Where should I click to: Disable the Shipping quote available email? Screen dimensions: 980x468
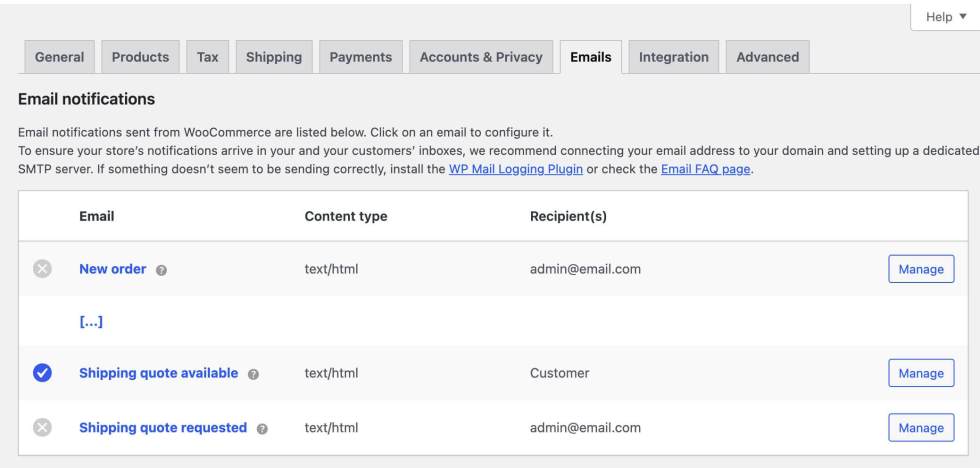pos(42,373)
